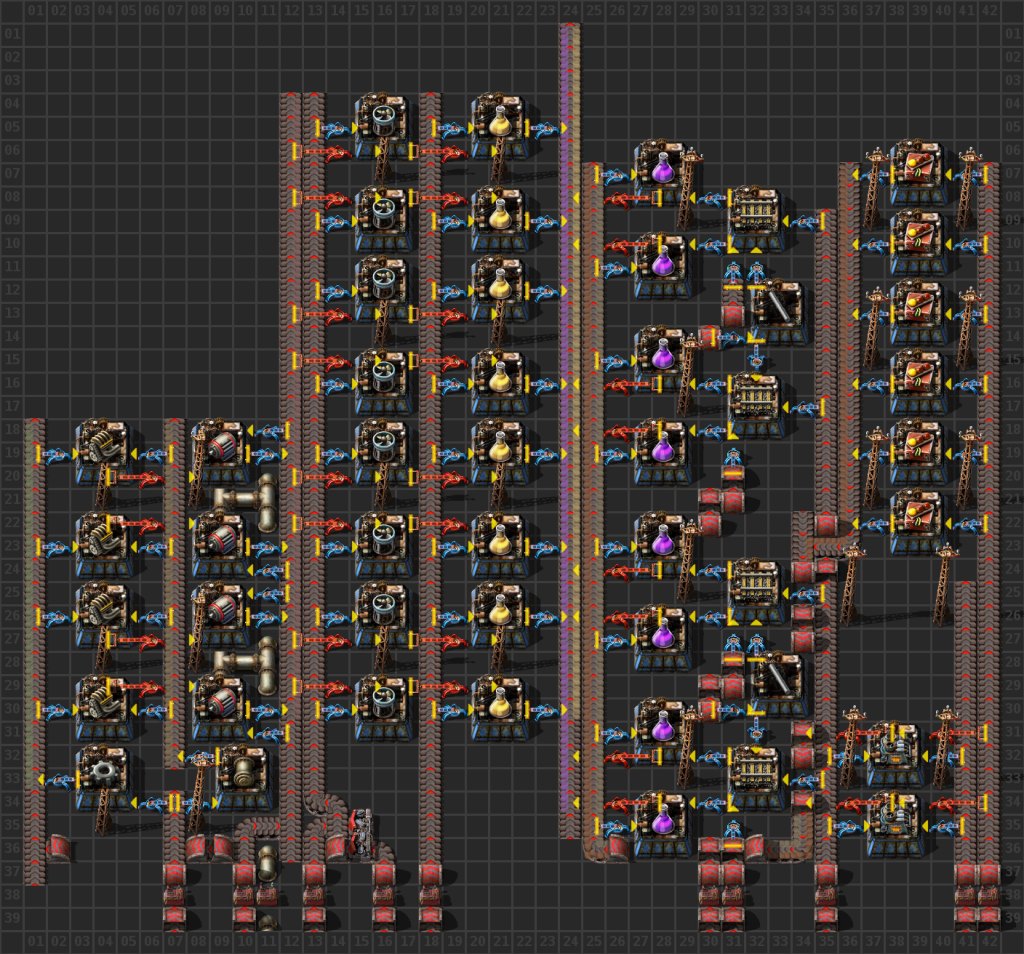Click the pipe junction on rows 27-29
The width and height of the screenshot is (1024, 954).
246,667
